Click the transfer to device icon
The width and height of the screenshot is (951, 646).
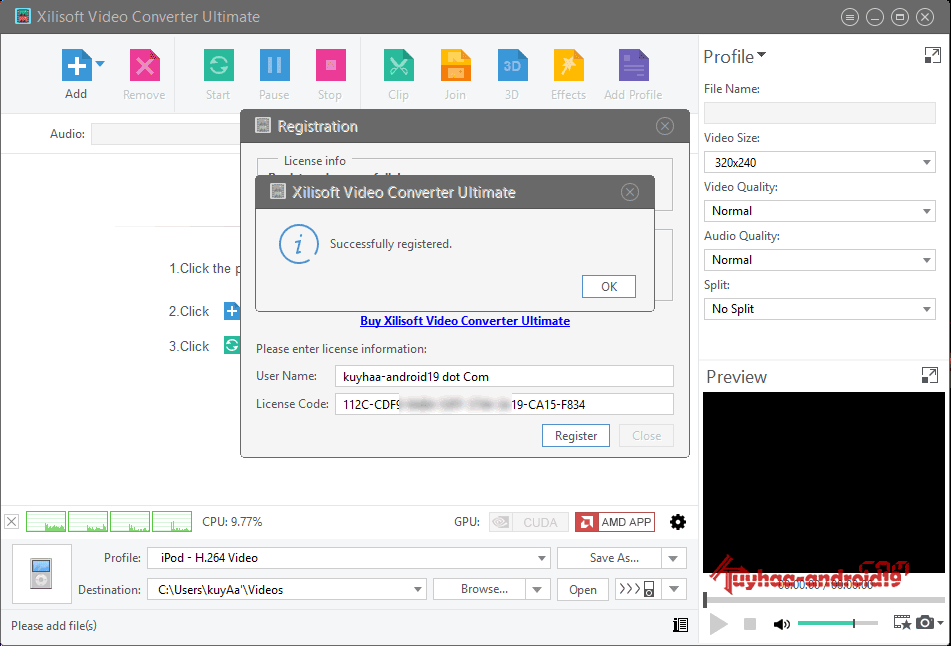pos(638,590)
